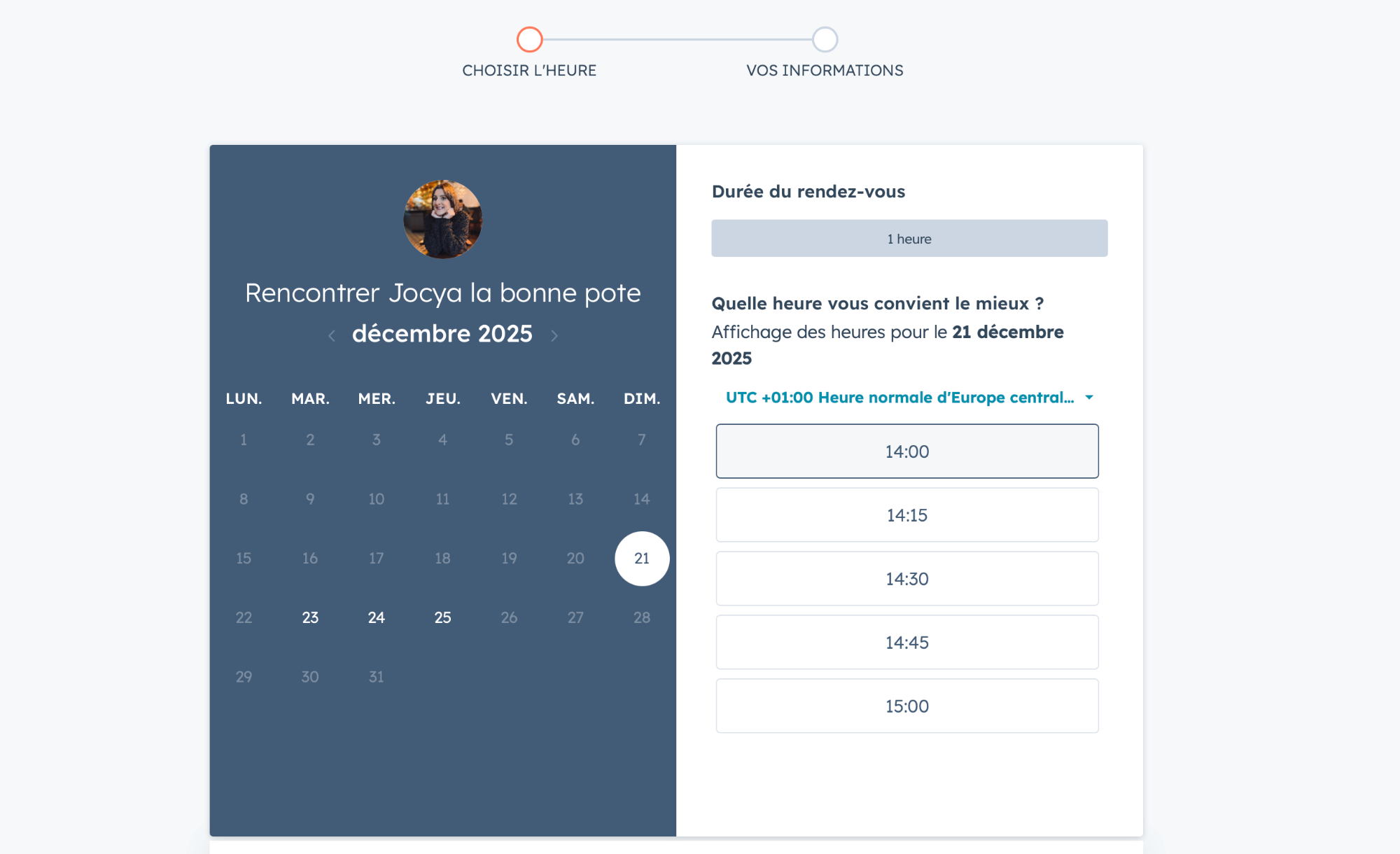Go to next month arrow
This screenshot has width=1400, height=854.
[554, 336]
